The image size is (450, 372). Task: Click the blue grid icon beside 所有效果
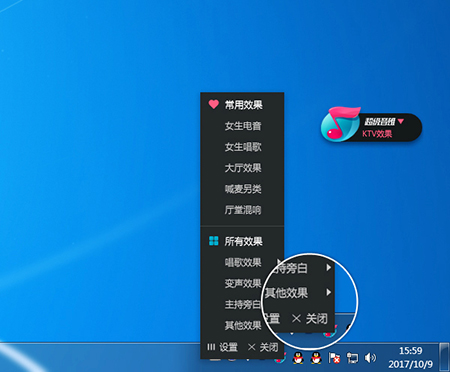pyautogui.click(x=214, y=241)
